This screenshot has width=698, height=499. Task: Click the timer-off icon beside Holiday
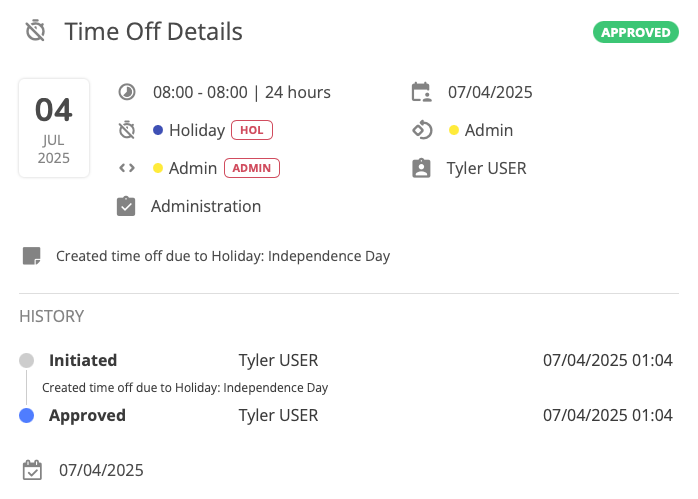(127, 130)
